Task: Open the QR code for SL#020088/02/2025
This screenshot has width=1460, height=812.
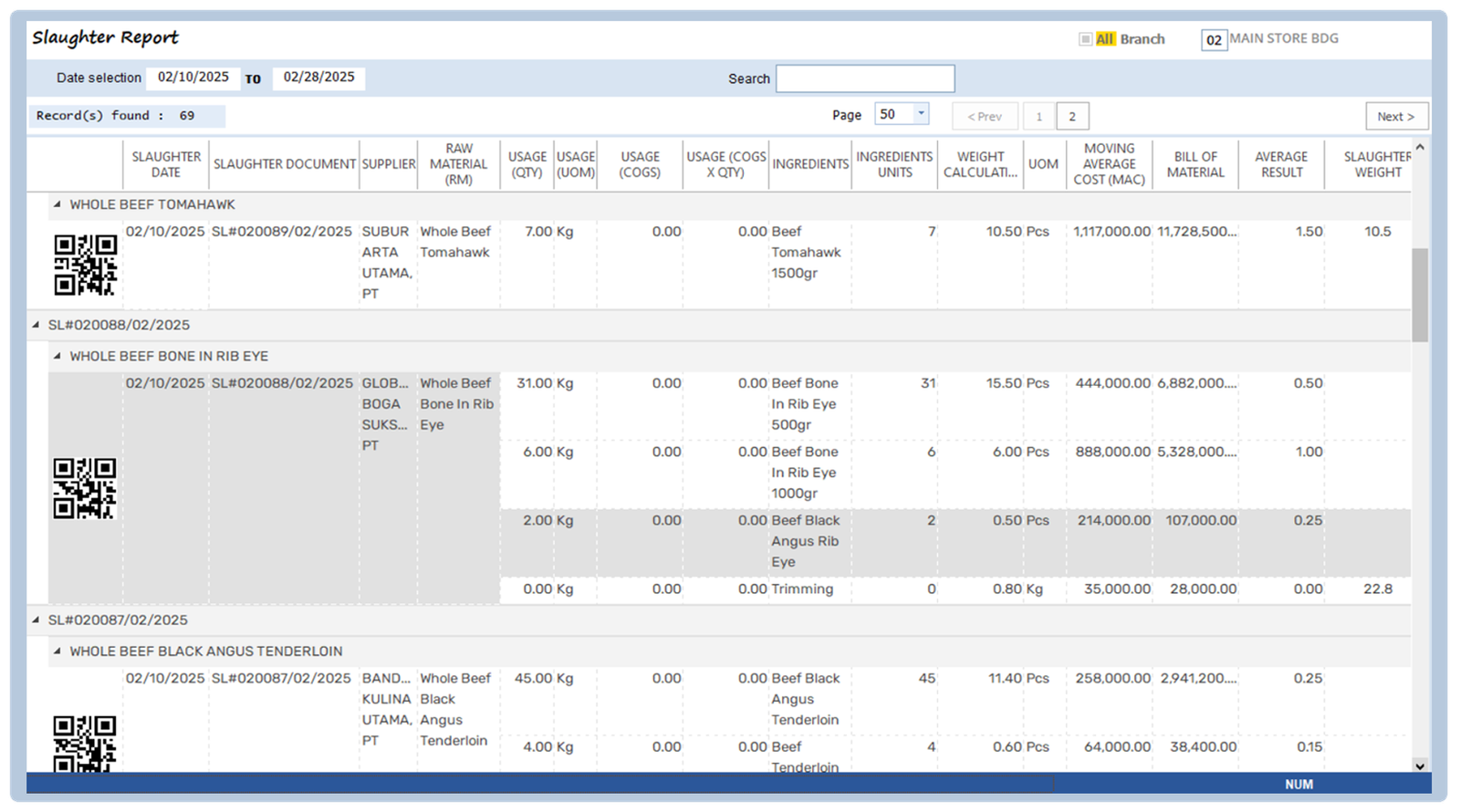Action: click(85, 488)
